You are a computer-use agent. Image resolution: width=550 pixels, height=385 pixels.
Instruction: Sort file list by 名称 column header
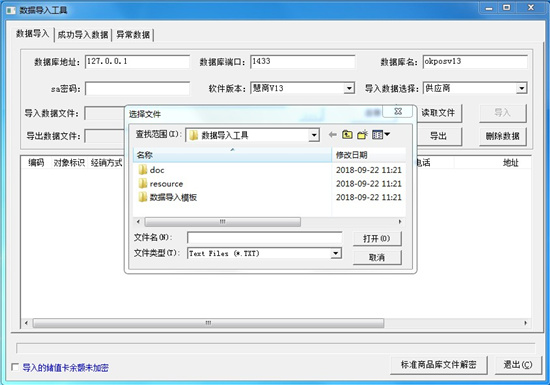(232, 155)
